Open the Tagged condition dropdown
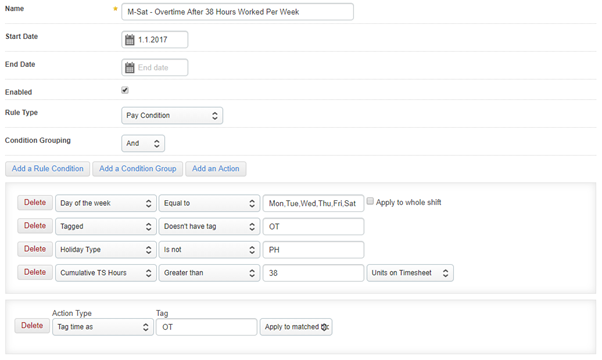The width and height of the screenshot is (602, 360). point(106,226)
